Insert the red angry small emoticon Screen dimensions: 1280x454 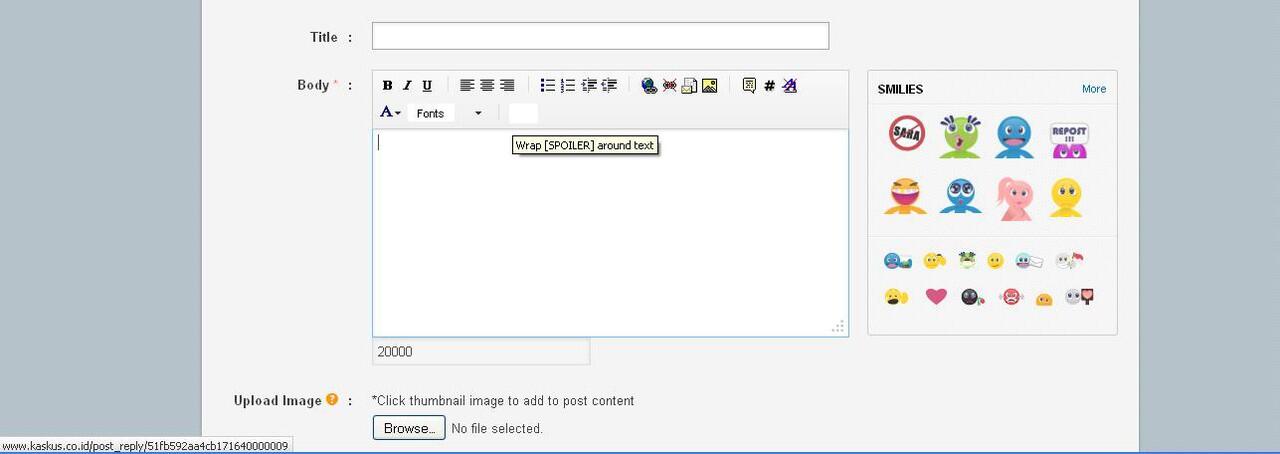click(1011, 297)
